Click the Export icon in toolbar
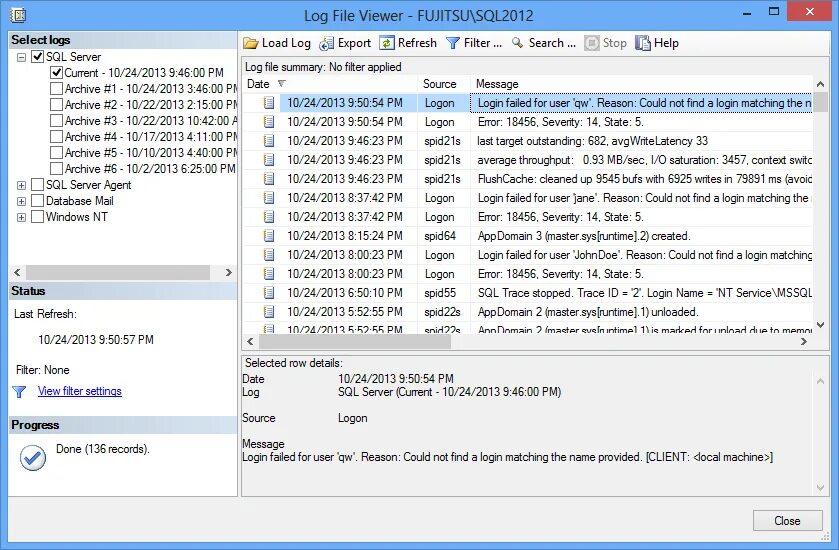The height and width of the screenshot is (550, 839). (x=326, y=43)
